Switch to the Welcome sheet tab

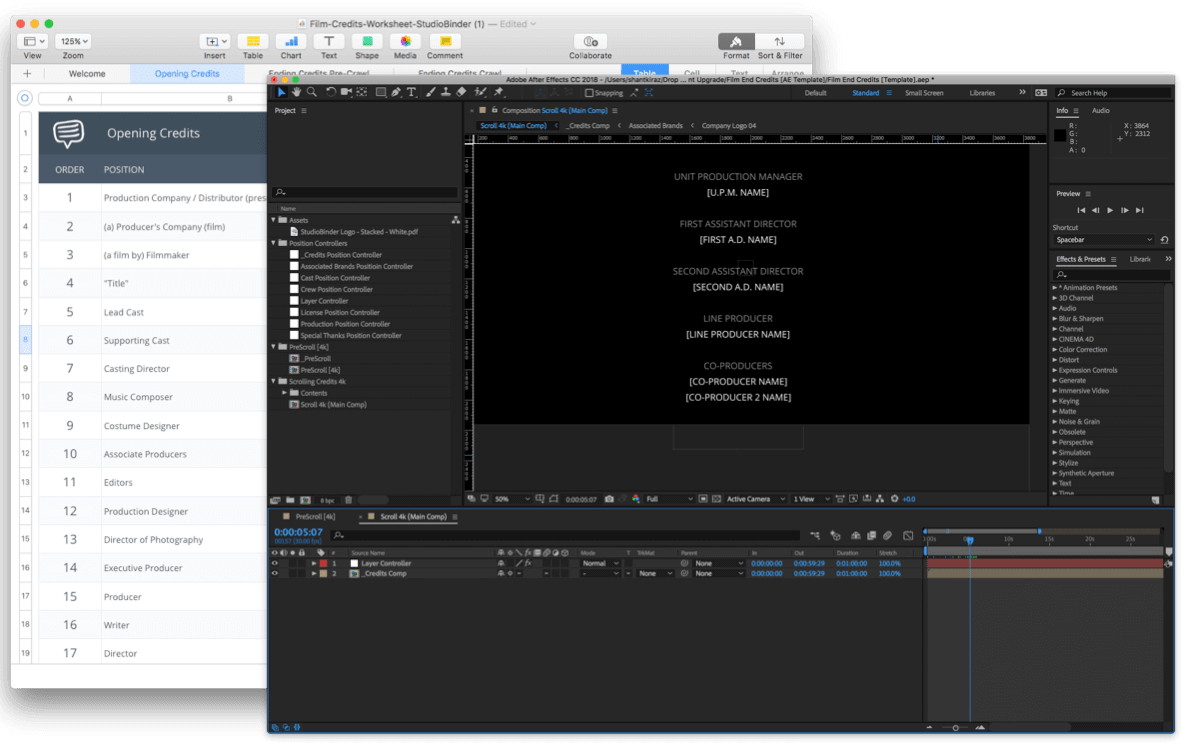tap(87, 74)
